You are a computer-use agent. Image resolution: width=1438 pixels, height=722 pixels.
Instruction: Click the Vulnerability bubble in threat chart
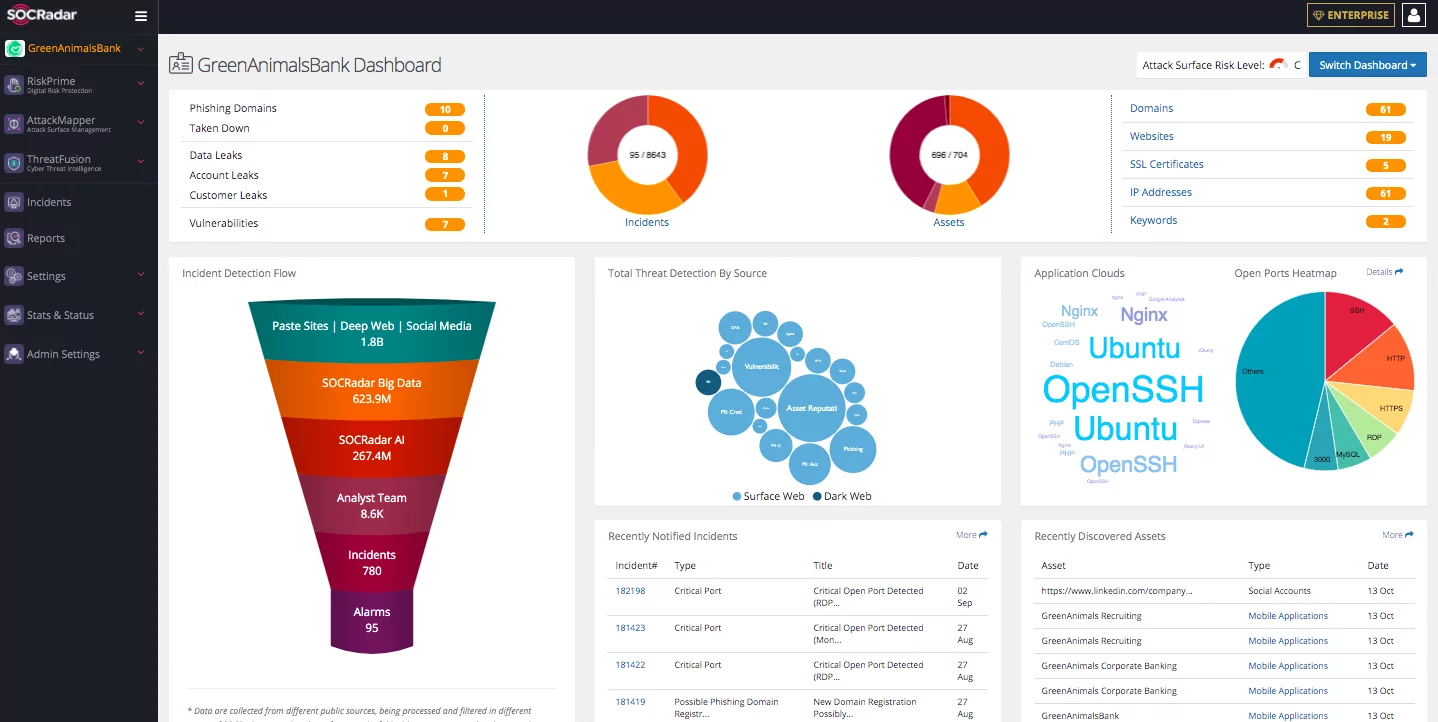tap(762, 367)
